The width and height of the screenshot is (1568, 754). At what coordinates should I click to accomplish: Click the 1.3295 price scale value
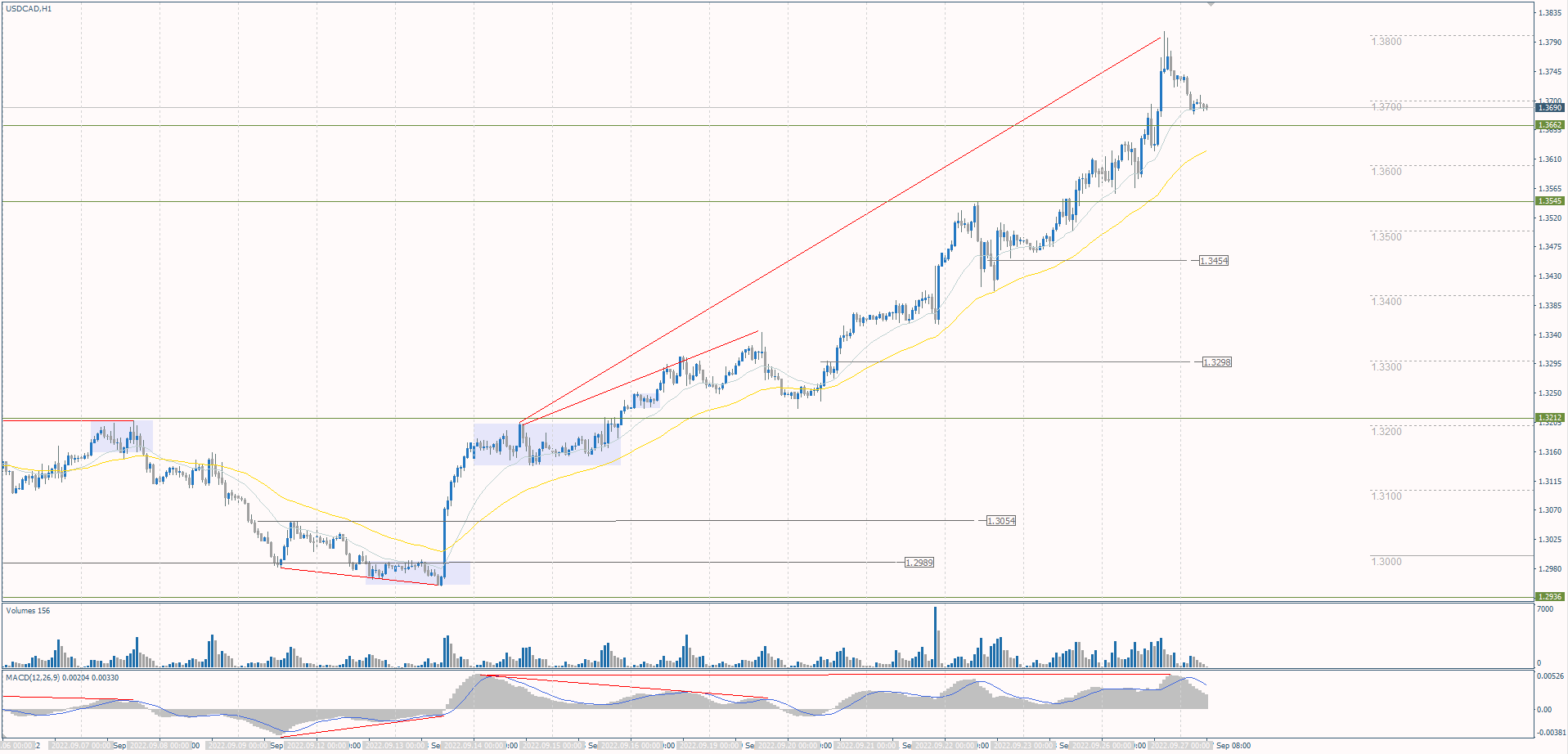1550,364
